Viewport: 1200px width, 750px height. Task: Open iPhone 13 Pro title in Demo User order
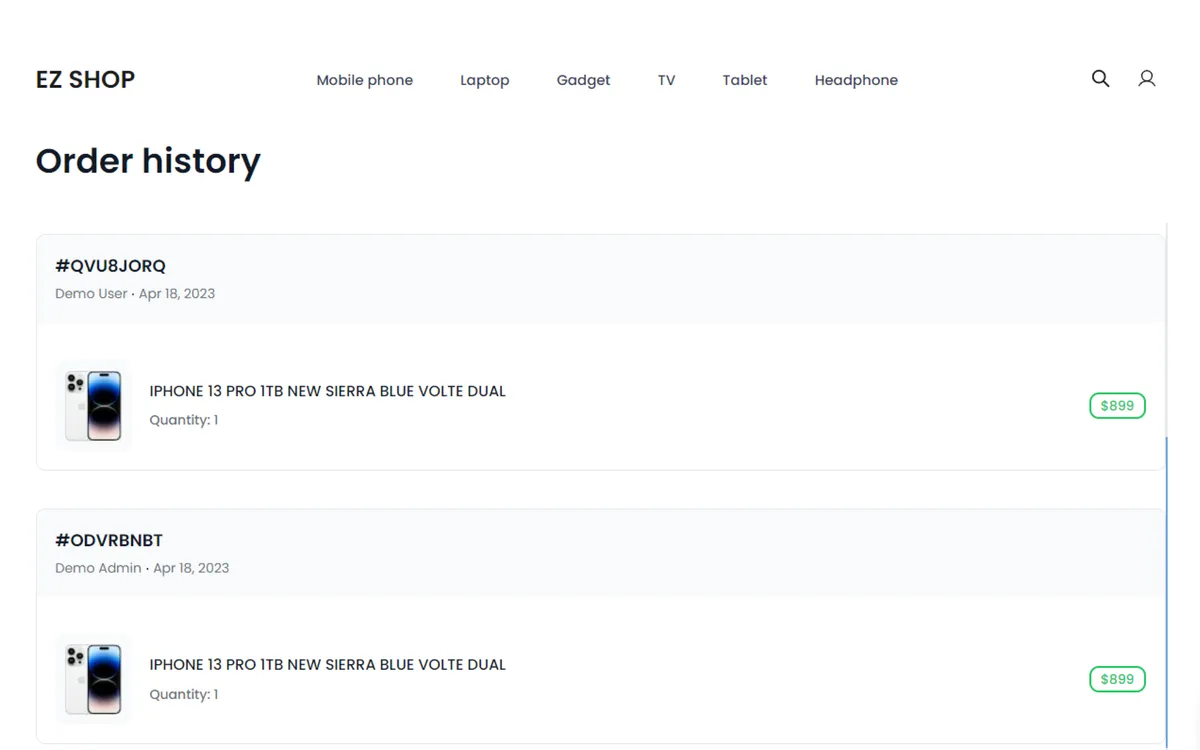[327, 391]
